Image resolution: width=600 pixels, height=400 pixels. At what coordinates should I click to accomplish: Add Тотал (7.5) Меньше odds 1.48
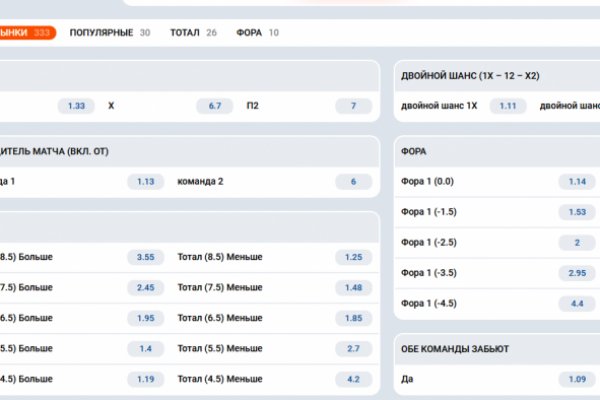353,288
